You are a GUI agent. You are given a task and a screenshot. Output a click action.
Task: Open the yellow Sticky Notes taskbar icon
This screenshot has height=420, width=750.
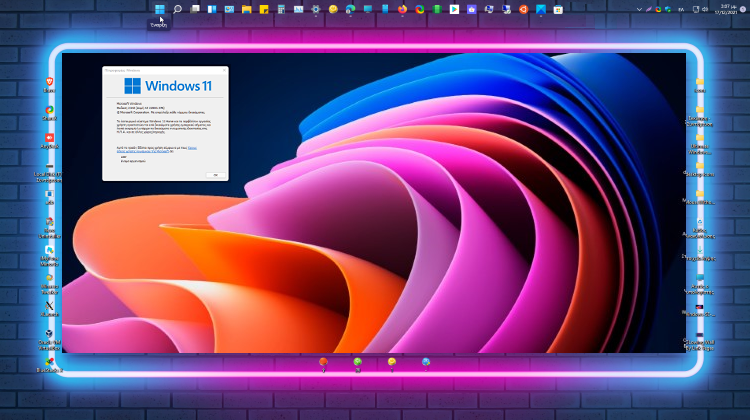pos(264,9)
